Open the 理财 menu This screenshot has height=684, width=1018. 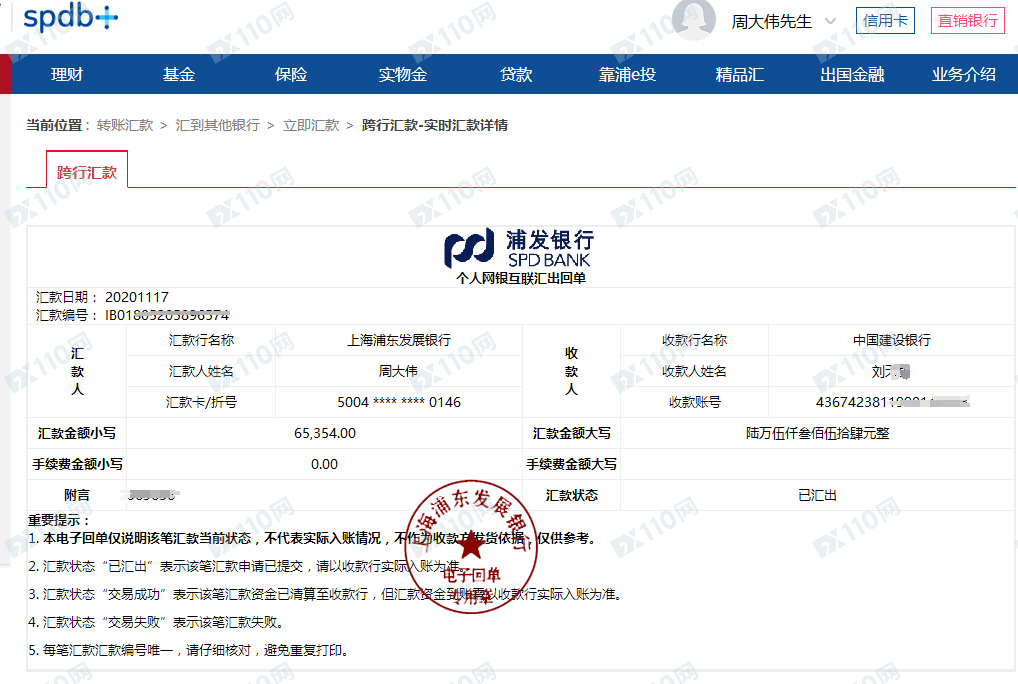(x=67, y=75)
